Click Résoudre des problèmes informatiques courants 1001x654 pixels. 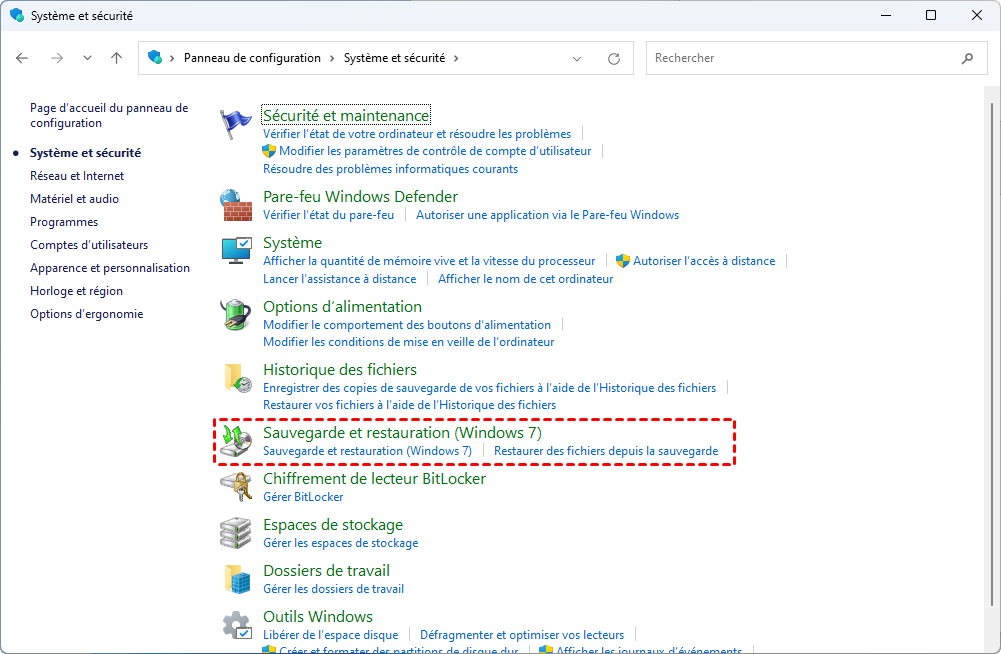coord(390,169)
